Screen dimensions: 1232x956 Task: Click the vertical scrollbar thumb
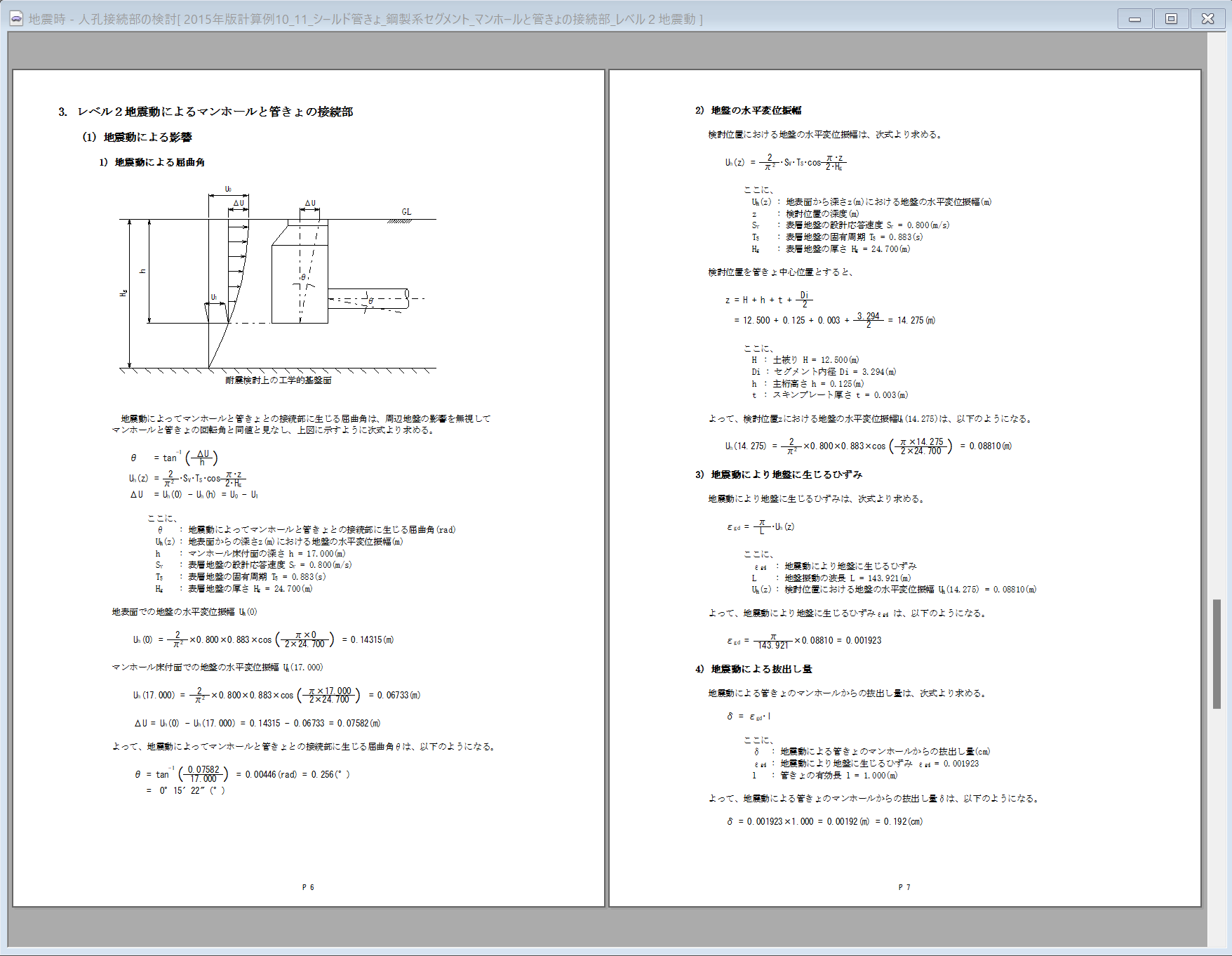[x=1217, y=653]
